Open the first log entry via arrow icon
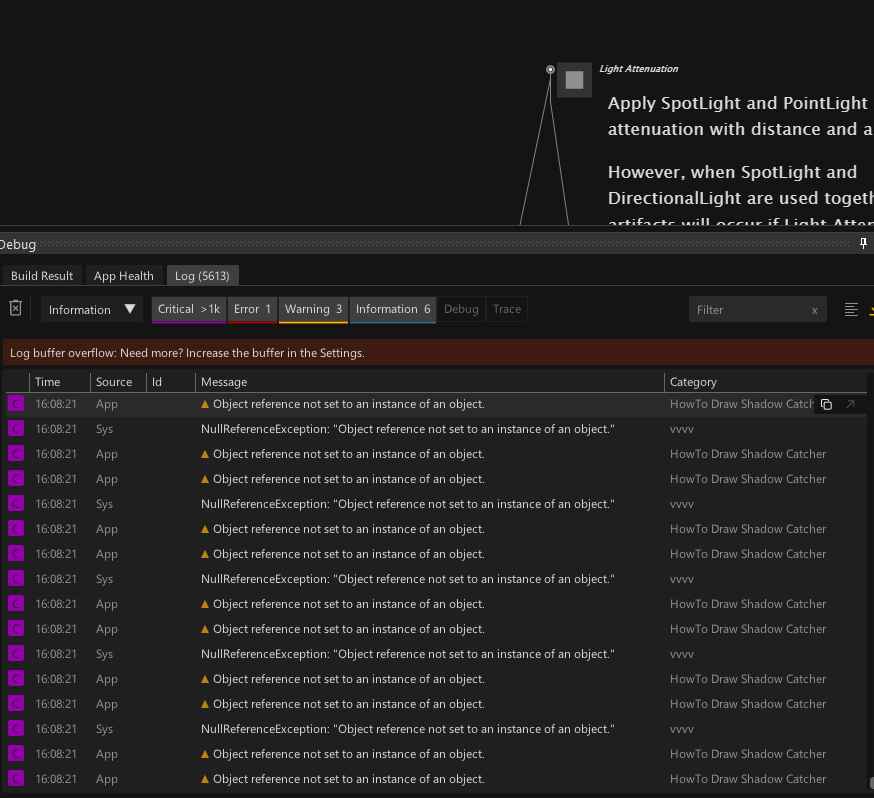The width and height of the screenshot is (874, 798). tap(850, 404)
